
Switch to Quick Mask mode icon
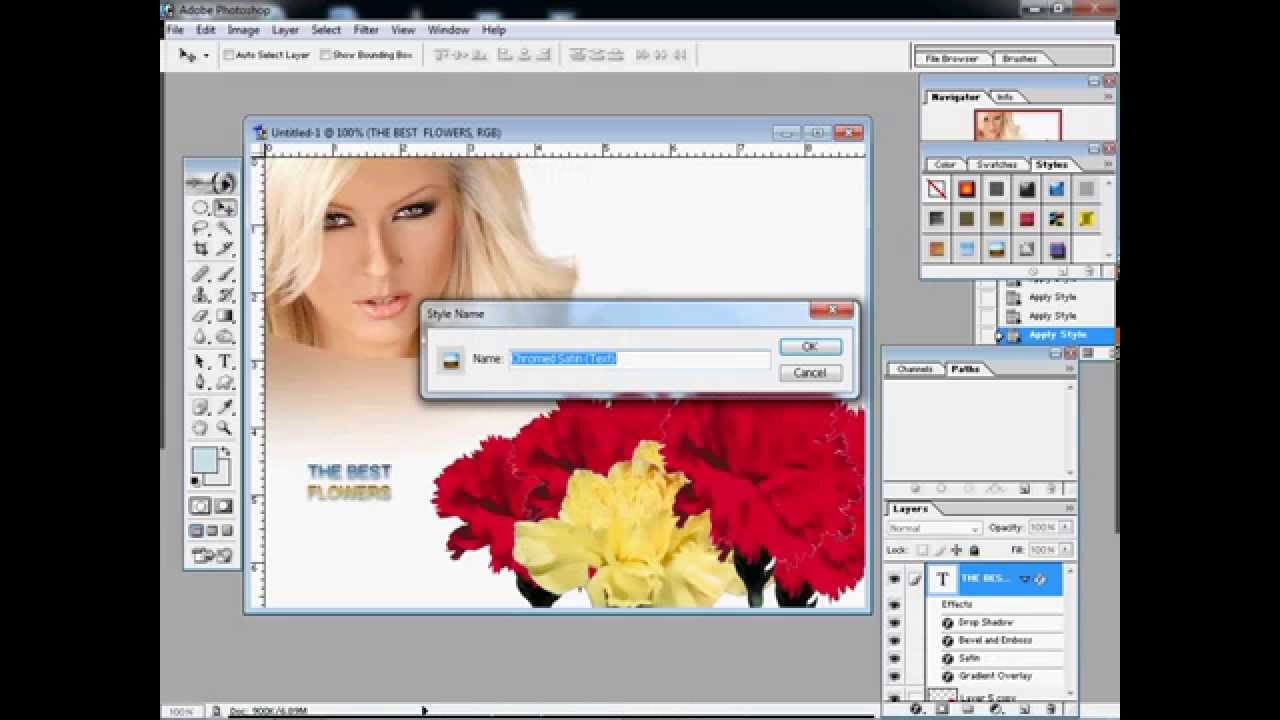[223, 506]
